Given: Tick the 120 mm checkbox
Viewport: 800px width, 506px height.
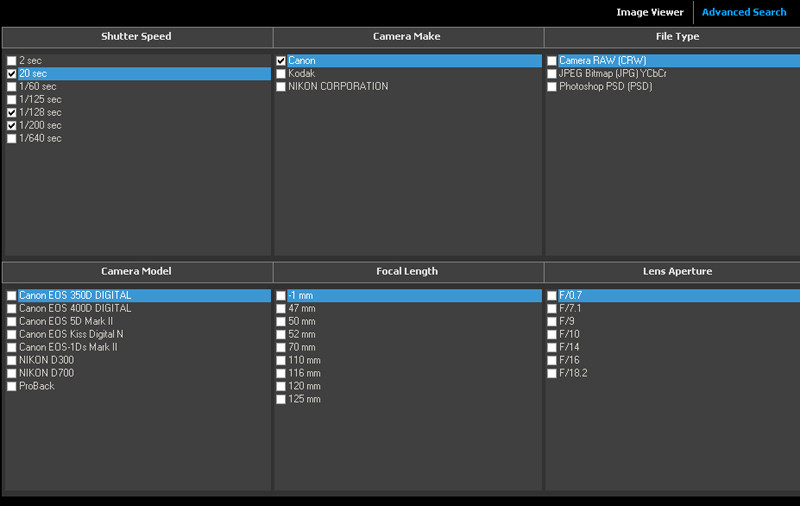Looking at the screenshot, I should [x=281, y=386].
